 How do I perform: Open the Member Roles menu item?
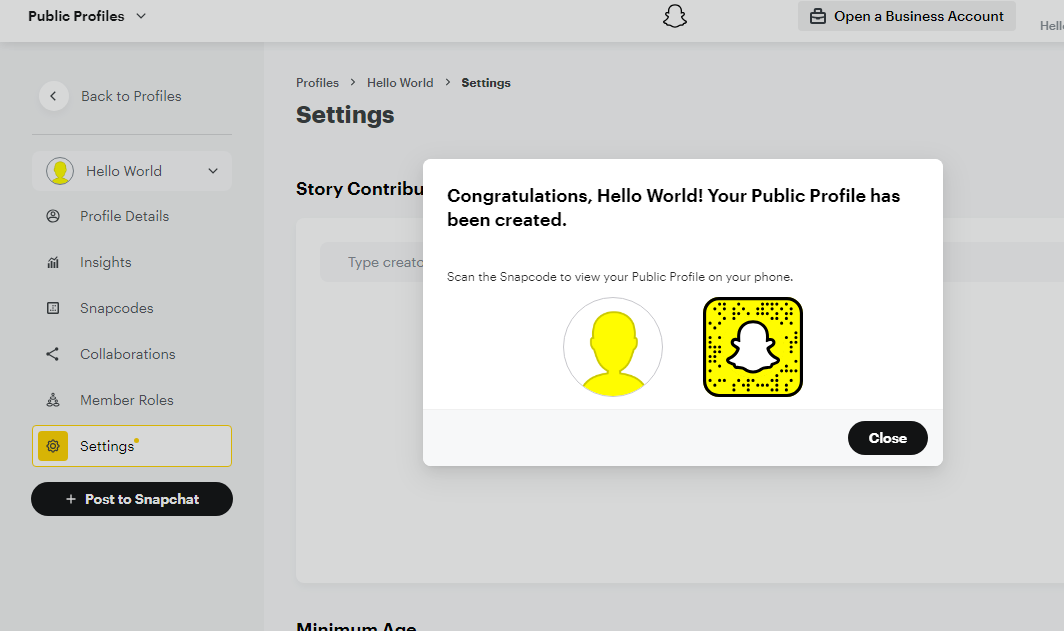(x=126, y=400)
